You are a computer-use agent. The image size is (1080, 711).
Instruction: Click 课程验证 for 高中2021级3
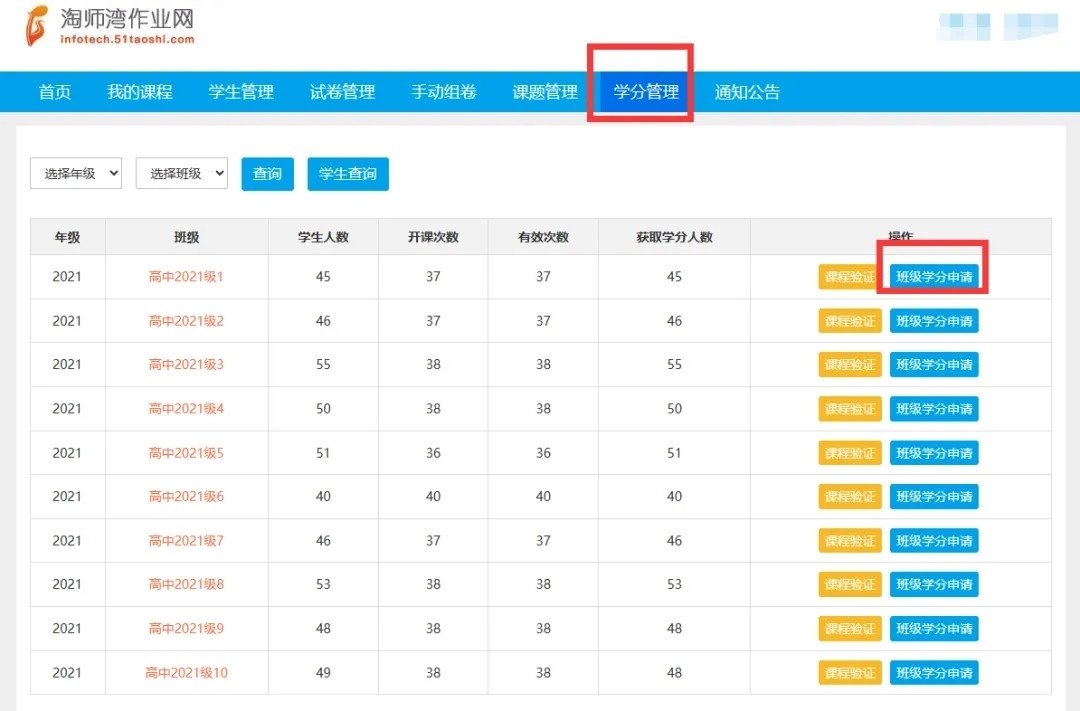[x=850, y=365]
